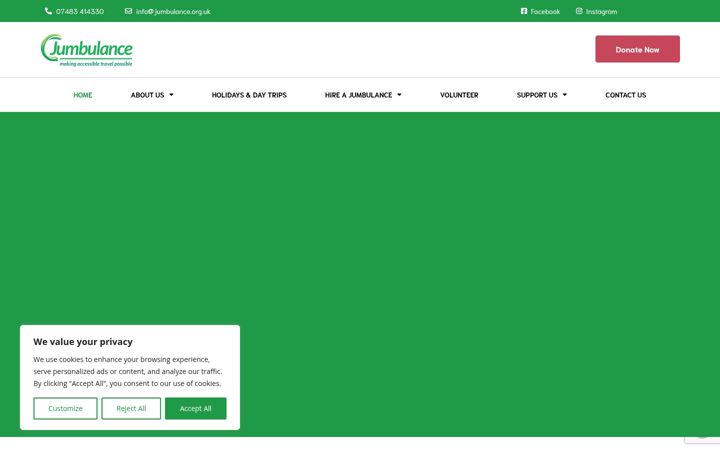Screen dimensions: 720x450
Task: Click Reject All cookies button
Action: [131, 408]
